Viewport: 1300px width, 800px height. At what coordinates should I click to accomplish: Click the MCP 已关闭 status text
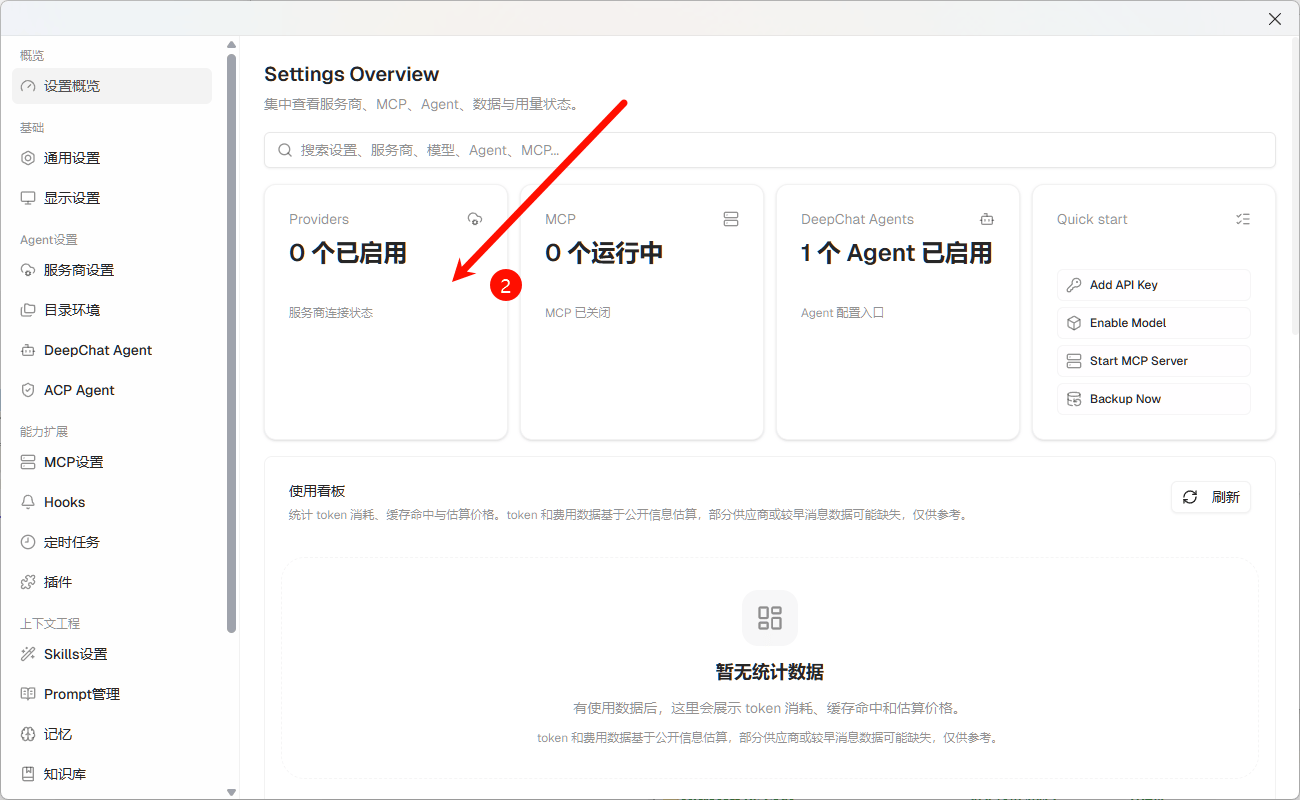(578, 313)
